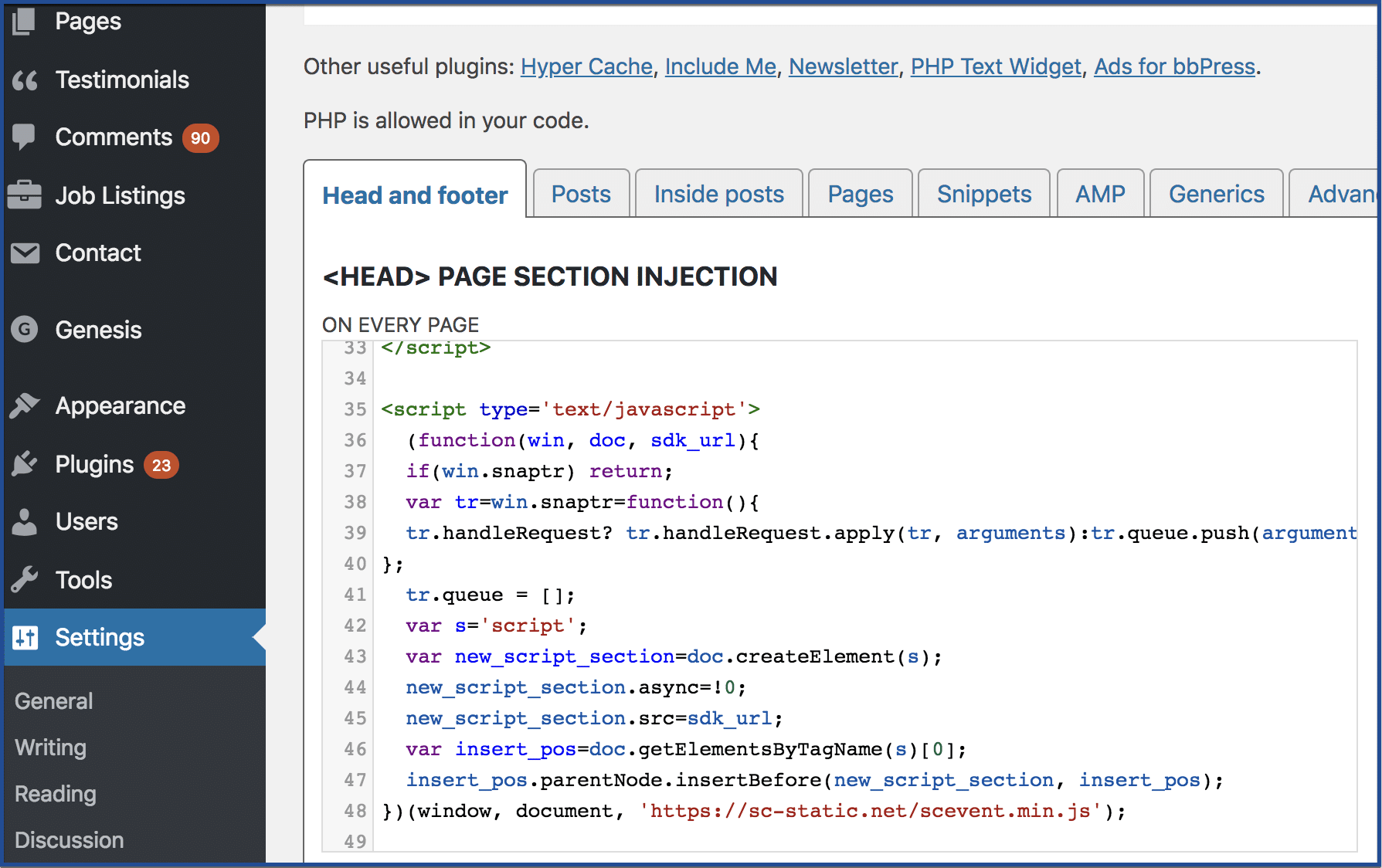Screen dimensions: 1382x868
Task: Click the Job Listings briefcase icon
Action: [x=25, y=195]
